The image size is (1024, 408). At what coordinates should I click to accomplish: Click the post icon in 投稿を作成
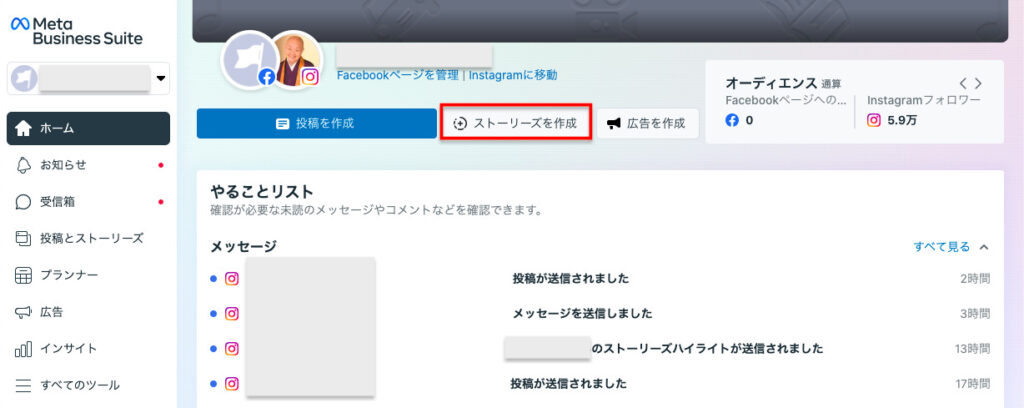tap(282, 124)
